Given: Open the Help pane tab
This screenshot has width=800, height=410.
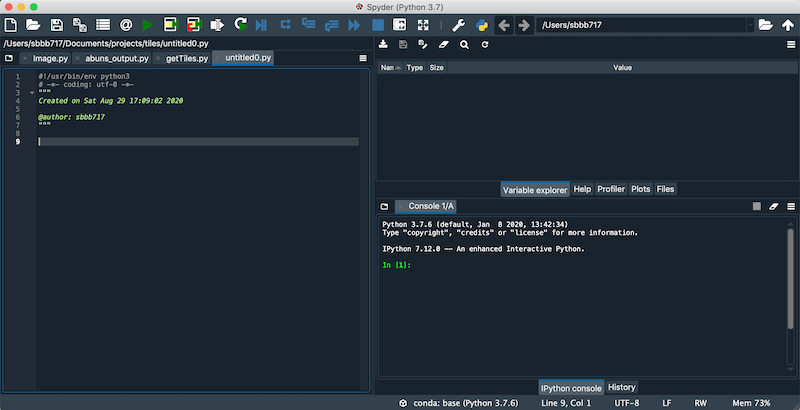Looking at the screenshot, I should click(582, 189).
